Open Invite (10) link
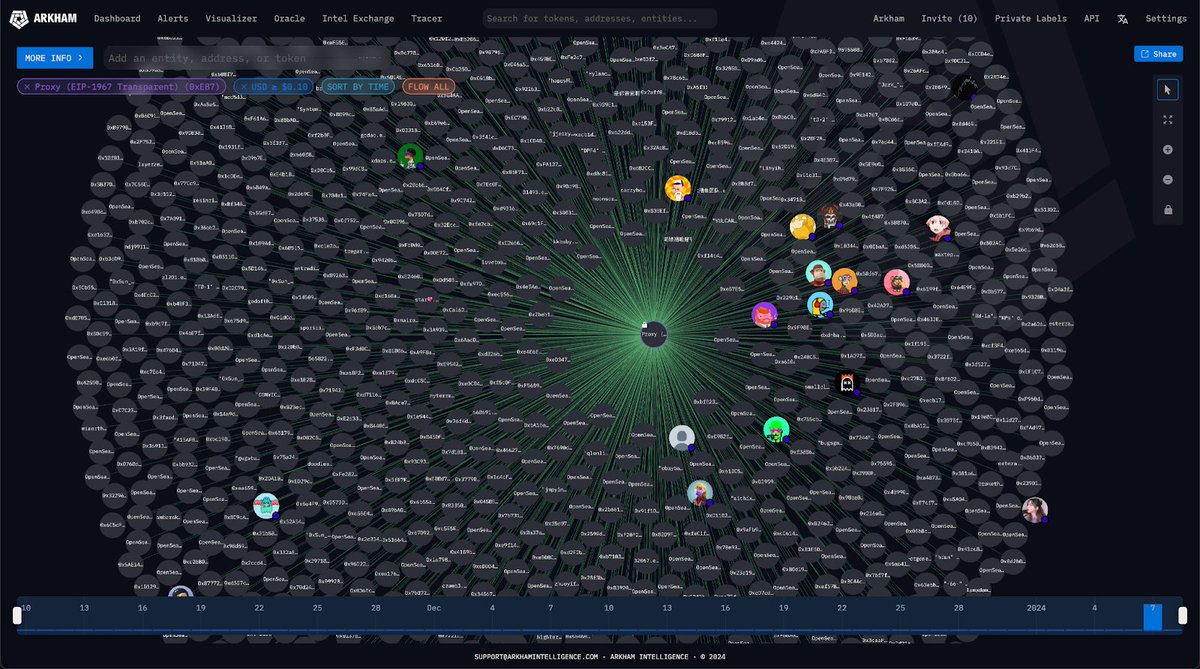 [949, 18]
